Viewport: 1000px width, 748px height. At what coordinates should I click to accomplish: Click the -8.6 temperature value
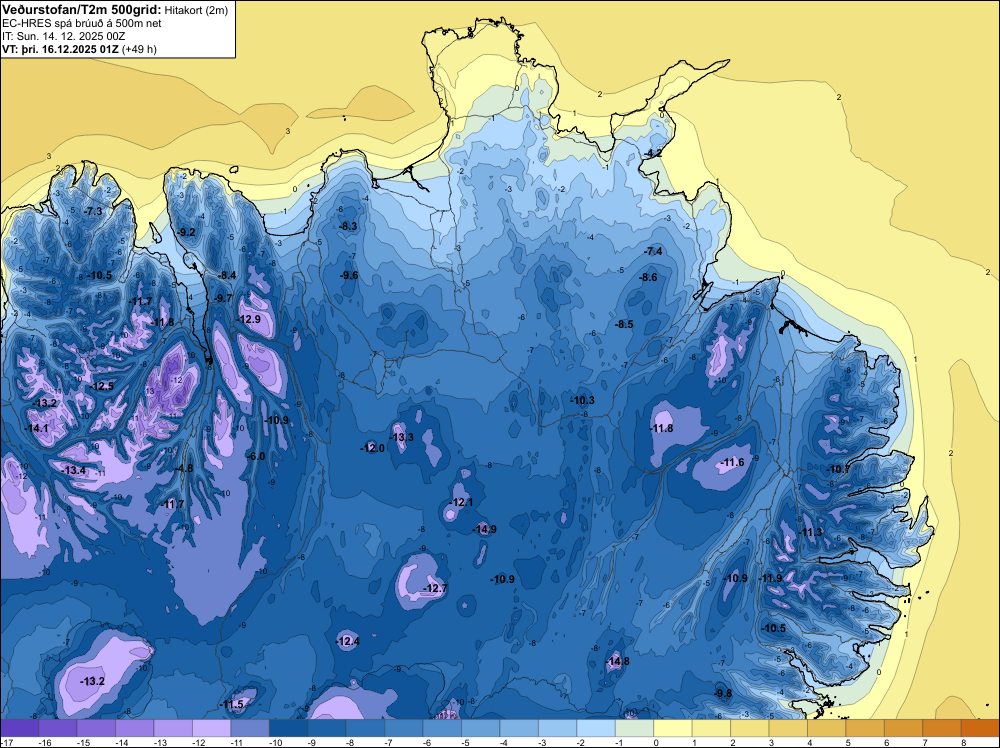(648, 277)
